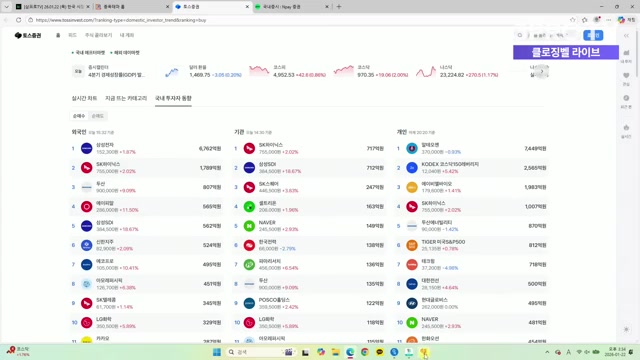Click 대한전선 navy logo
Image resolution: width=640 pixels, height=360 pixels.
click(412, 284)
